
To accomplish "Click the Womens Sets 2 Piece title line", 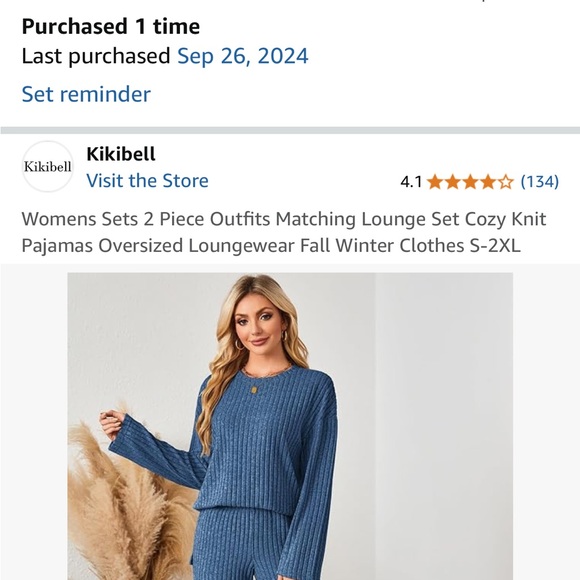I will 284,219.
